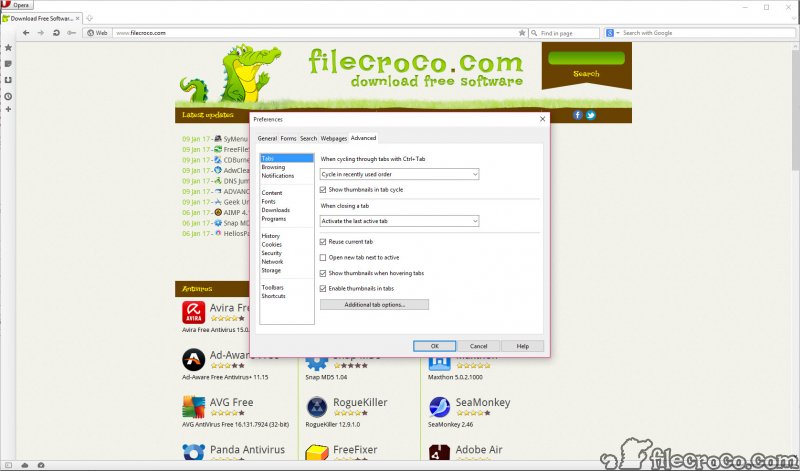The height and width of the screenshot is (471, 800).
Task: Select Programs in advanced list
Action: [x=273, y=219]
